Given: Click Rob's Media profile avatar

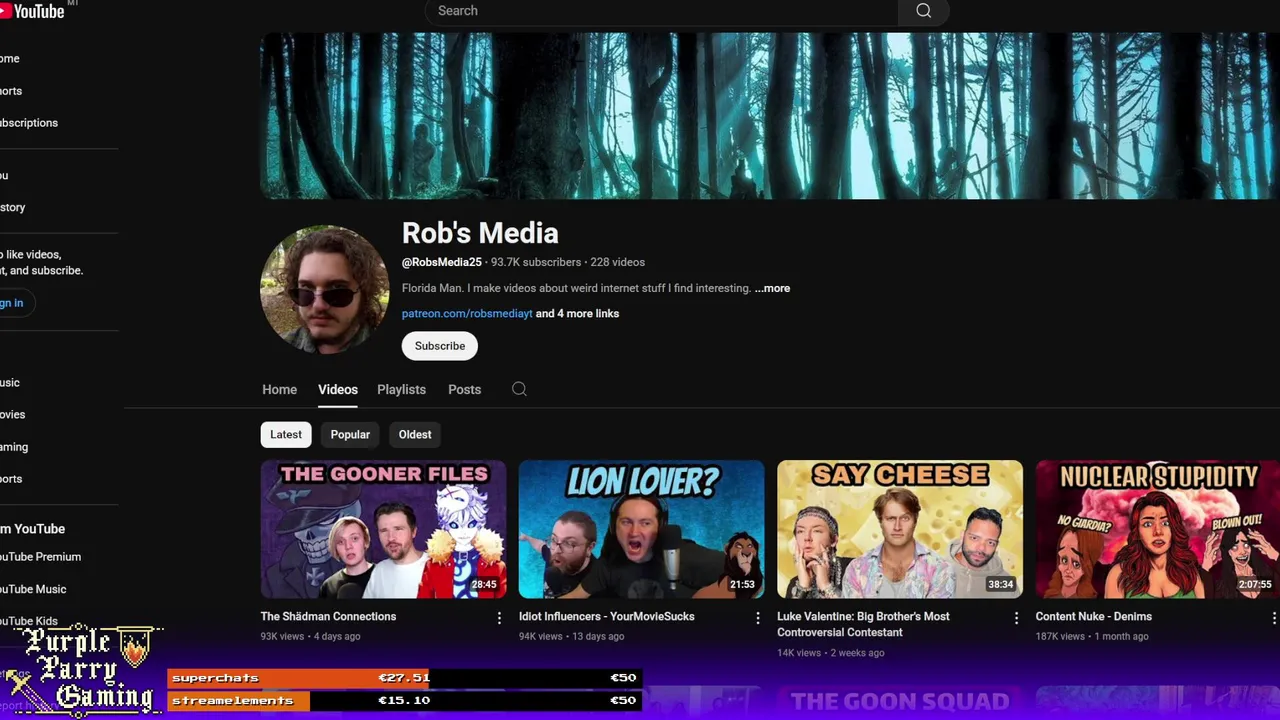Looking at the screenshot, I should coord(324,289).
